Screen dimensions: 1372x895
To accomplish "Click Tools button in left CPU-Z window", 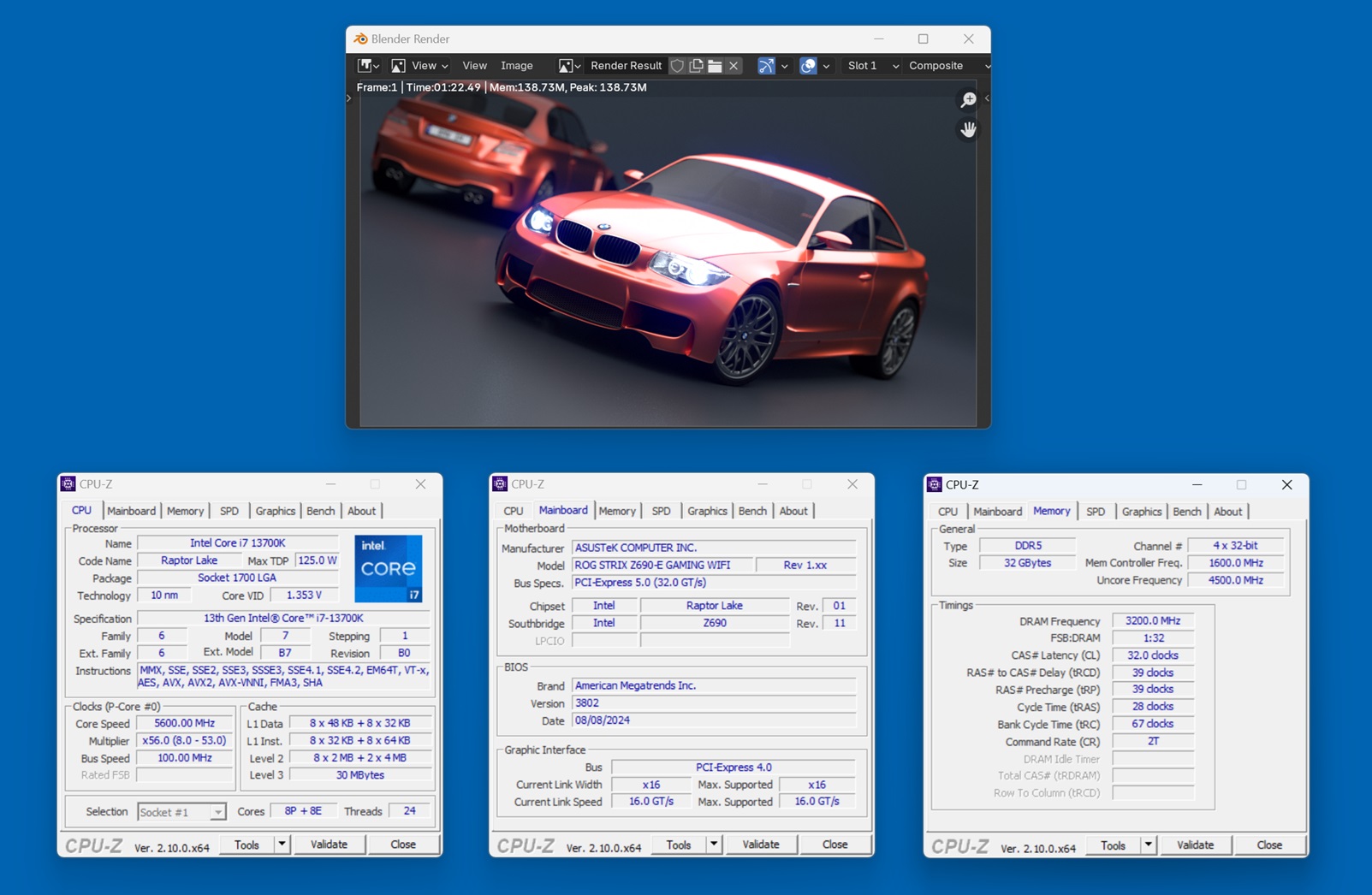I will point(246,845).
